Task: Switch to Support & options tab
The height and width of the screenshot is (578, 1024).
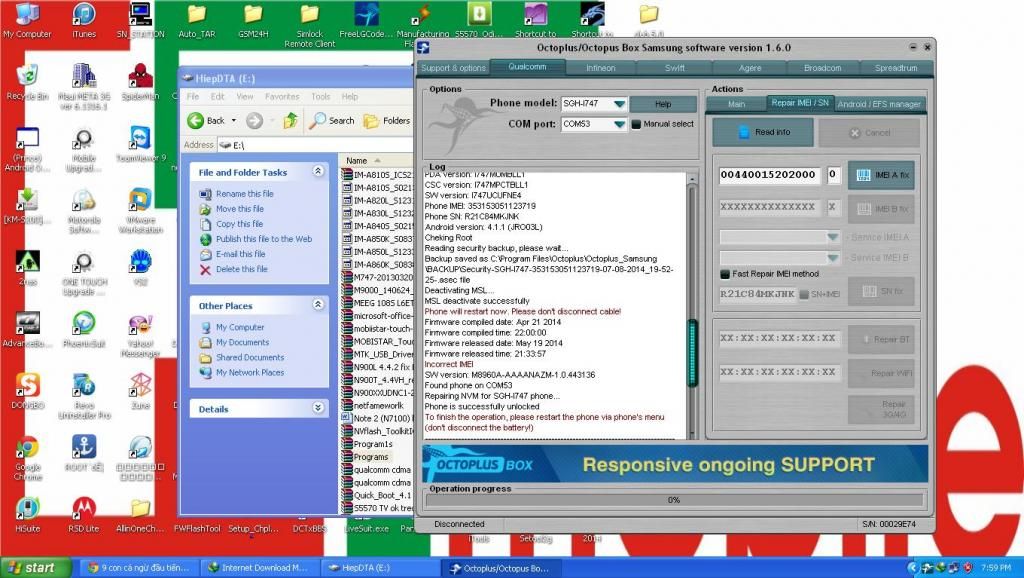Action: click(453, 67)
